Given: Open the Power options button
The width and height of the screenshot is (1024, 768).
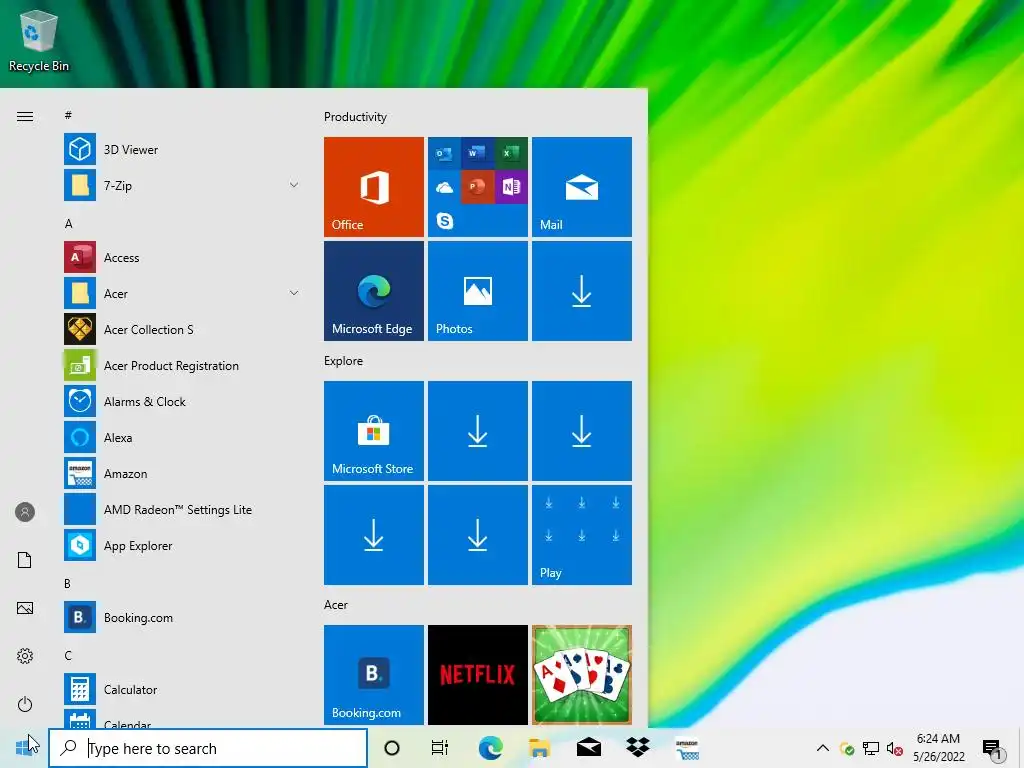Looking at the screenshot, I should pyautogui.click(x=25, y=704).
